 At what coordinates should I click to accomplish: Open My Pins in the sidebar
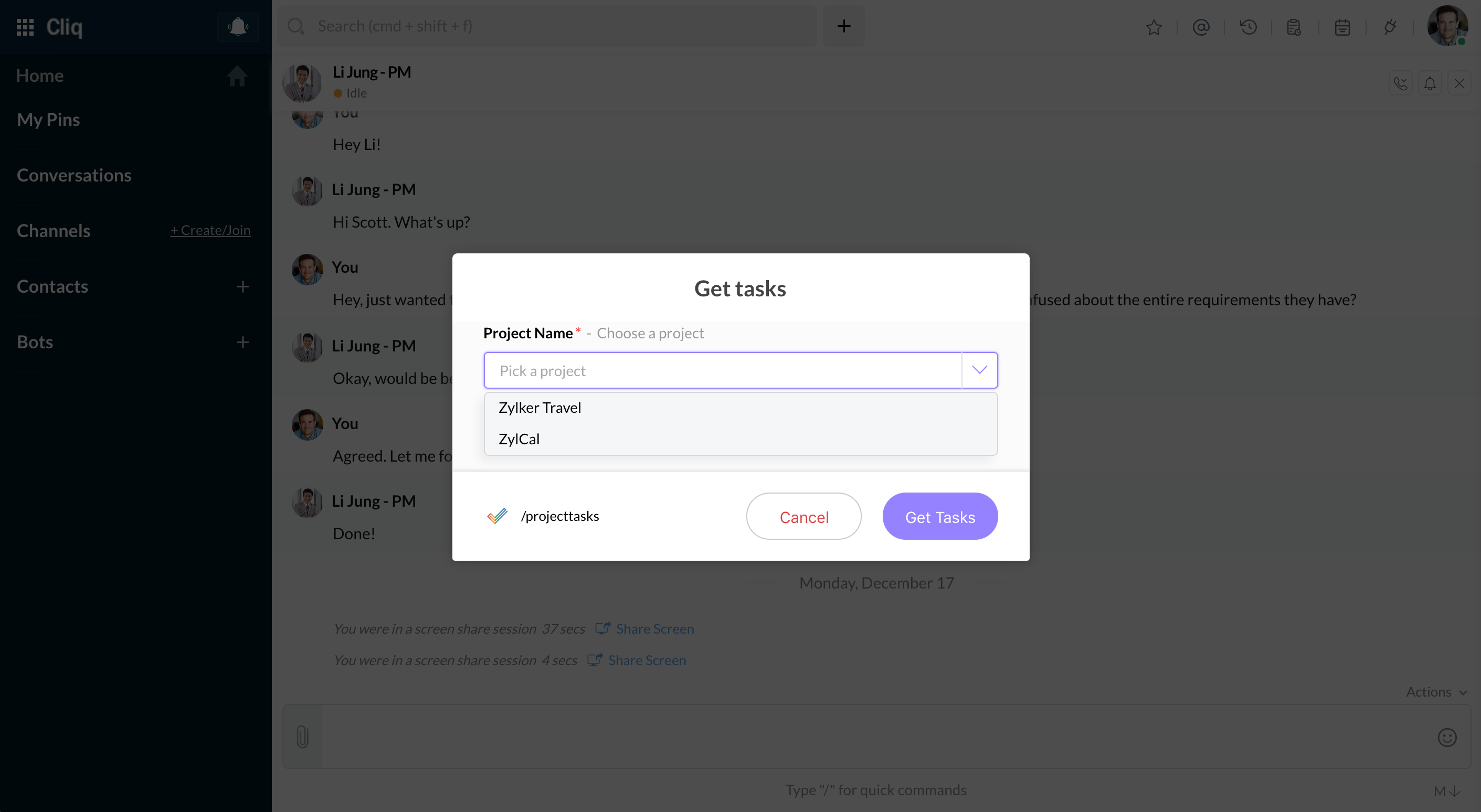pyautogui.click(x=48, y=120)
